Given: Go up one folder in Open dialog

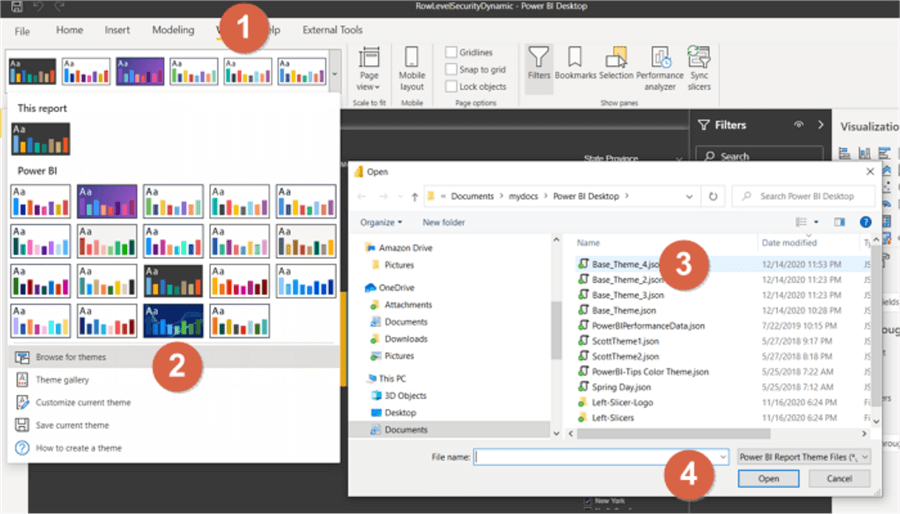Looking at the screenshot, I should click(x=414, y=197).
